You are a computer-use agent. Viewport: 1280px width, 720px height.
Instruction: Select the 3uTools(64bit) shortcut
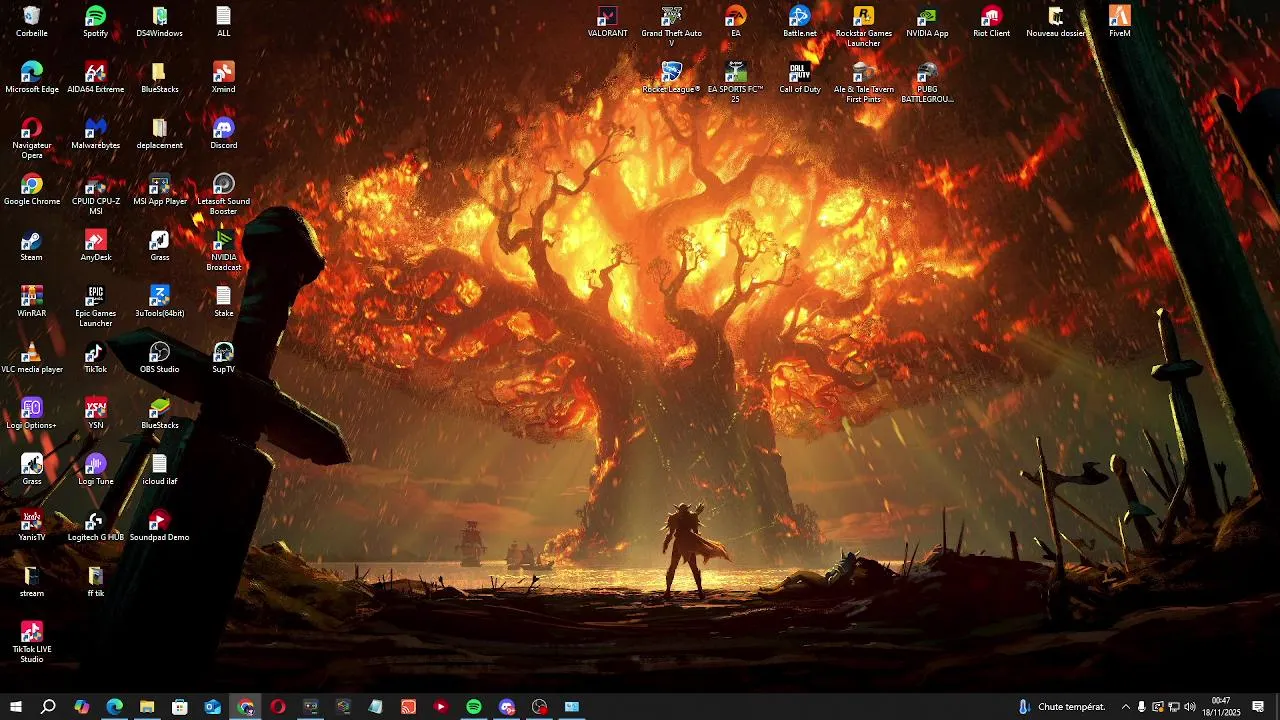(x=160, y=302)
